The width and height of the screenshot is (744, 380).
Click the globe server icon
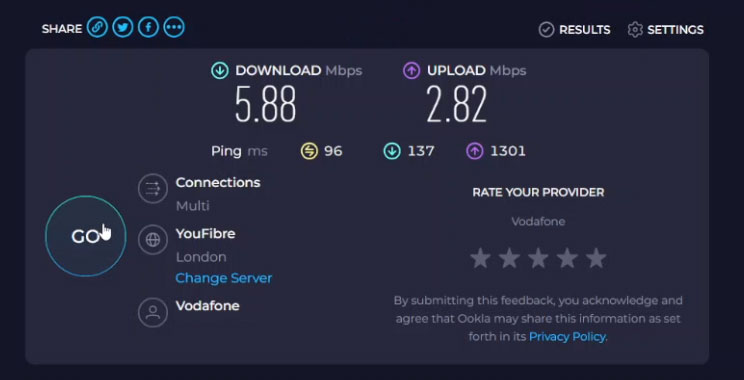pos(153,240)
